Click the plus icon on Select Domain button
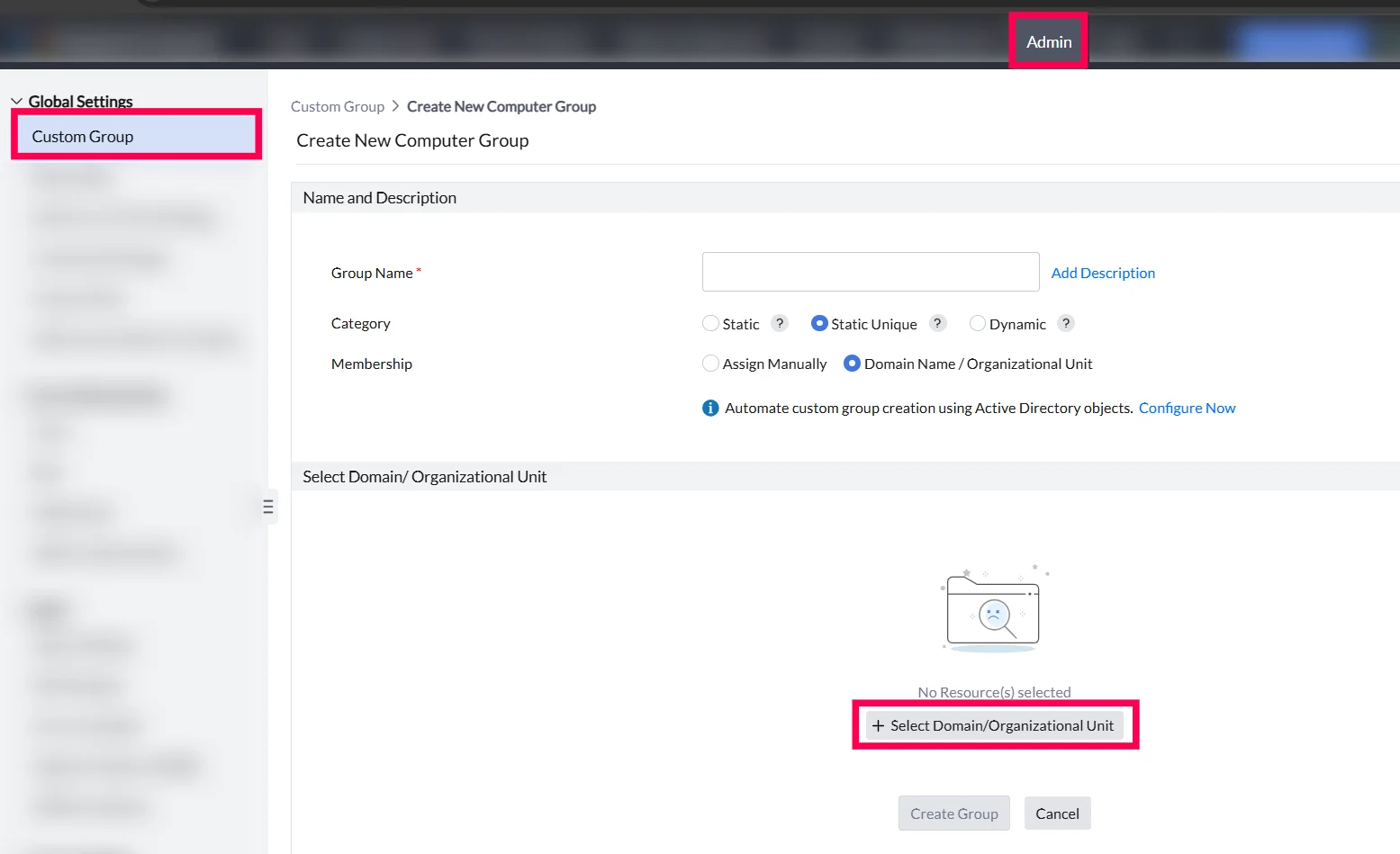1400x854 pixels. (879, 725)
